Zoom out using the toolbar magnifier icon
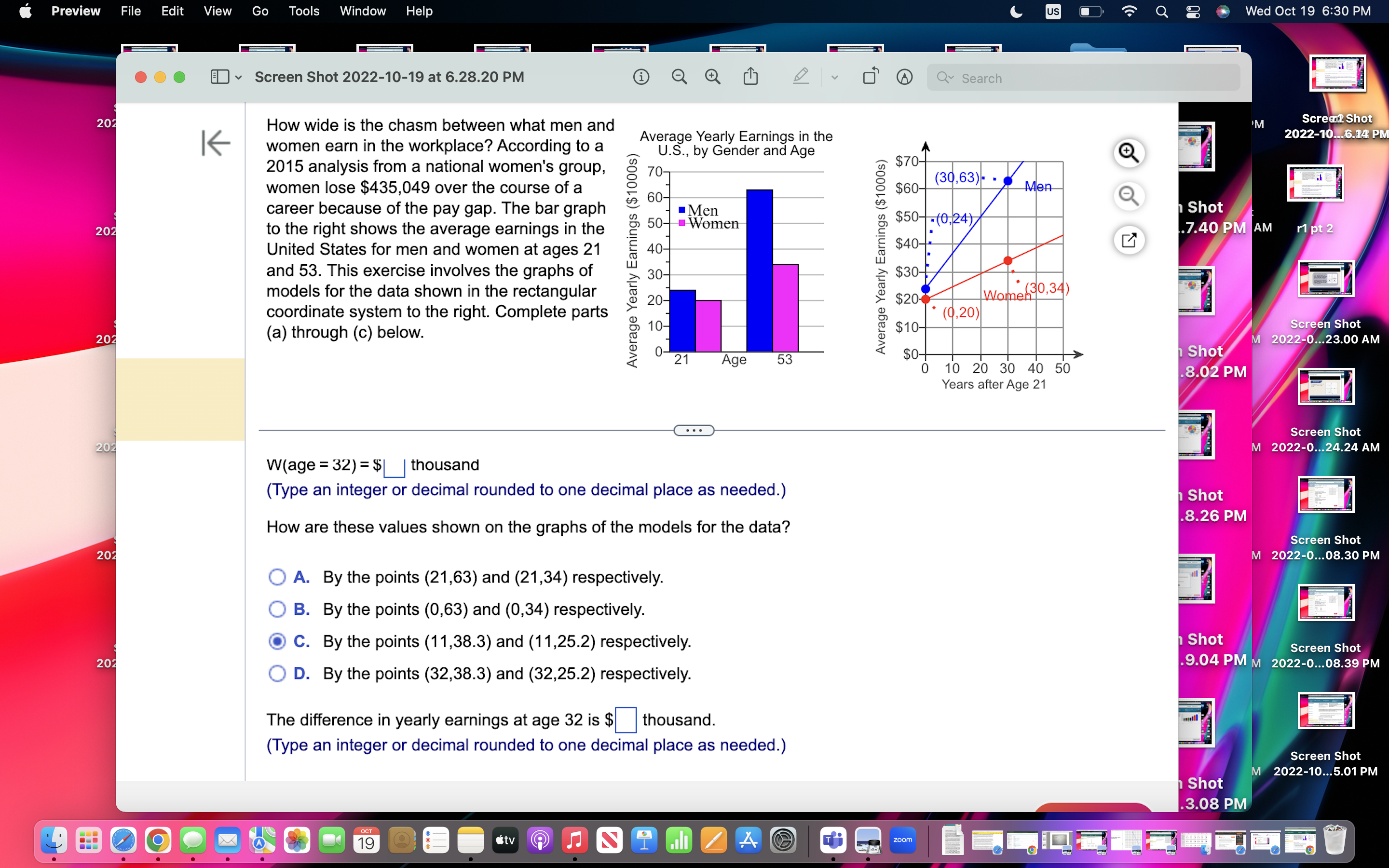Image resolution: width=1389 pixels, height=868 pixels. (679, 77)
